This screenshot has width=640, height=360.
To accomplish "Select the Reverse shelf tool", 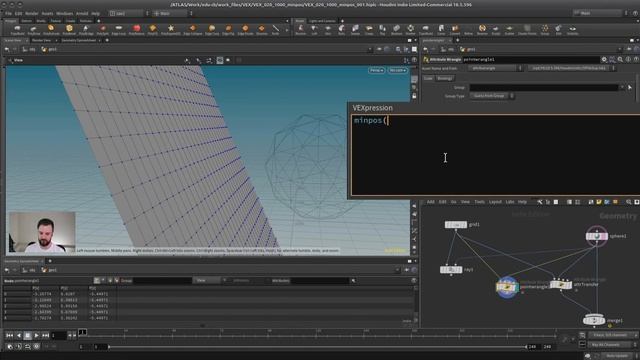I will [x=482, y=29].
